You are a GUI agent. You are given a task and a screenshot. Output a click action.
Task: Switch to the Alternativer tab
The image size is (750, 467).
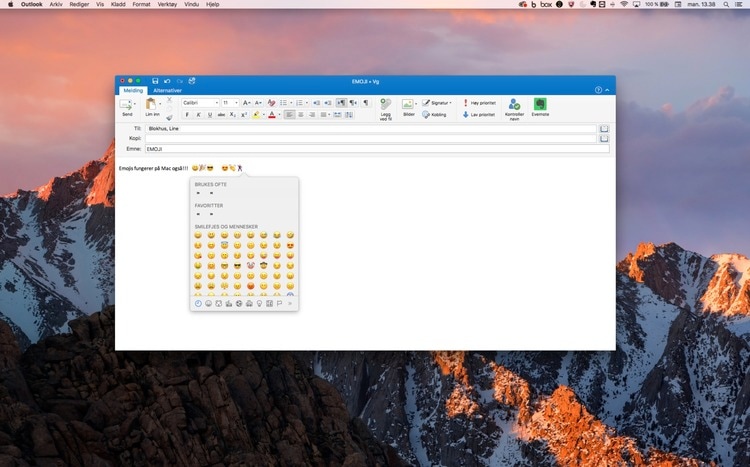[x=167, y=90]
